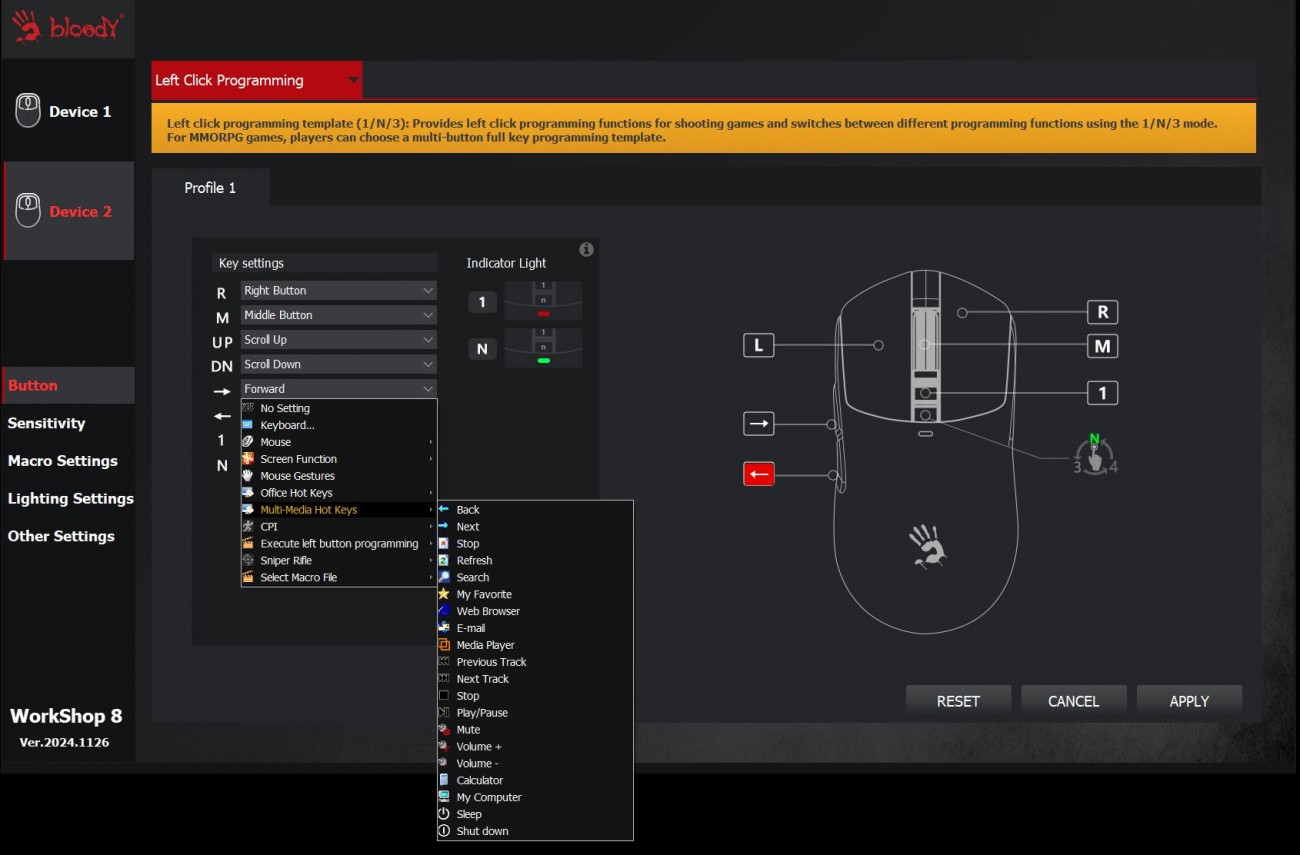This screenshot has width=1300, height=855.
Task: Click the Device 1 mouse icon
Action: pyautogui.click(x=28, y=111)
